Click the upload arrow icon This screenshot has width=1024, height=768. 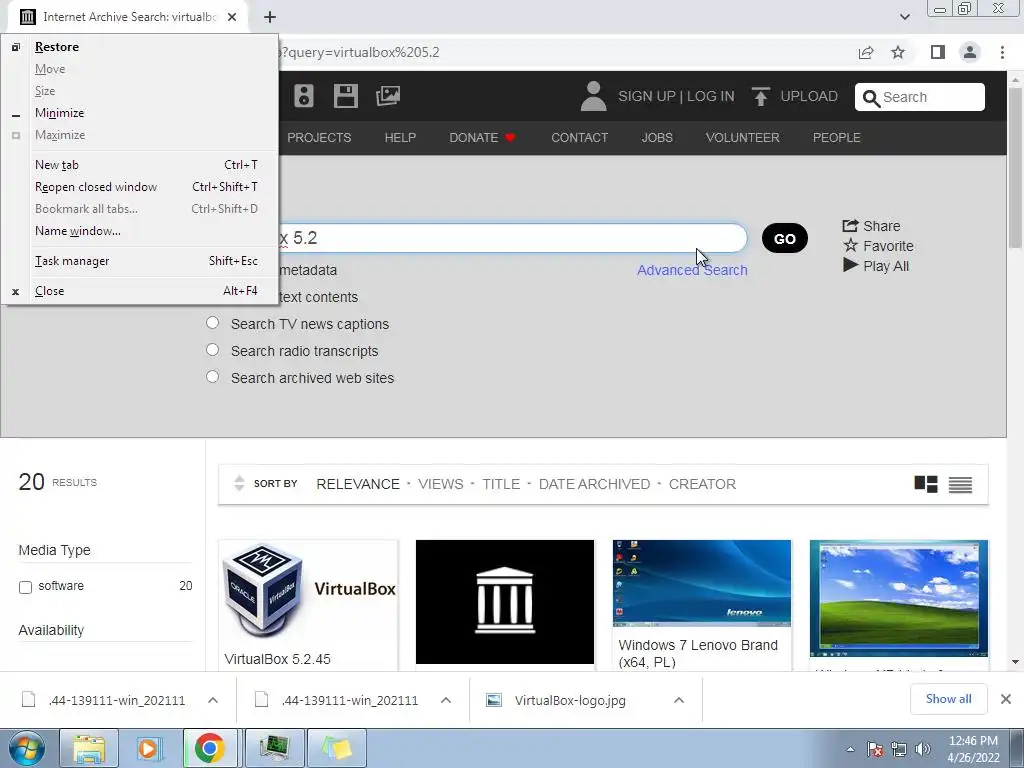click(760, 96)
